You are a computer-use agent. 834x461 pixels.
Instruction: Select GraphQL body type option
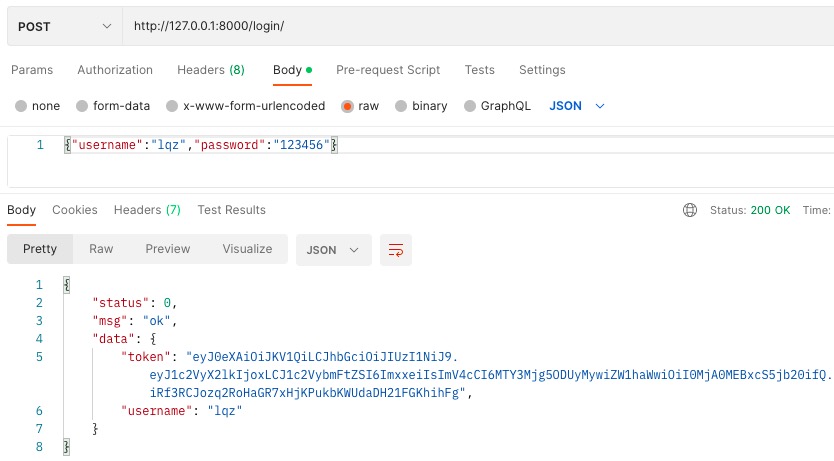click(x=470, y=106)
